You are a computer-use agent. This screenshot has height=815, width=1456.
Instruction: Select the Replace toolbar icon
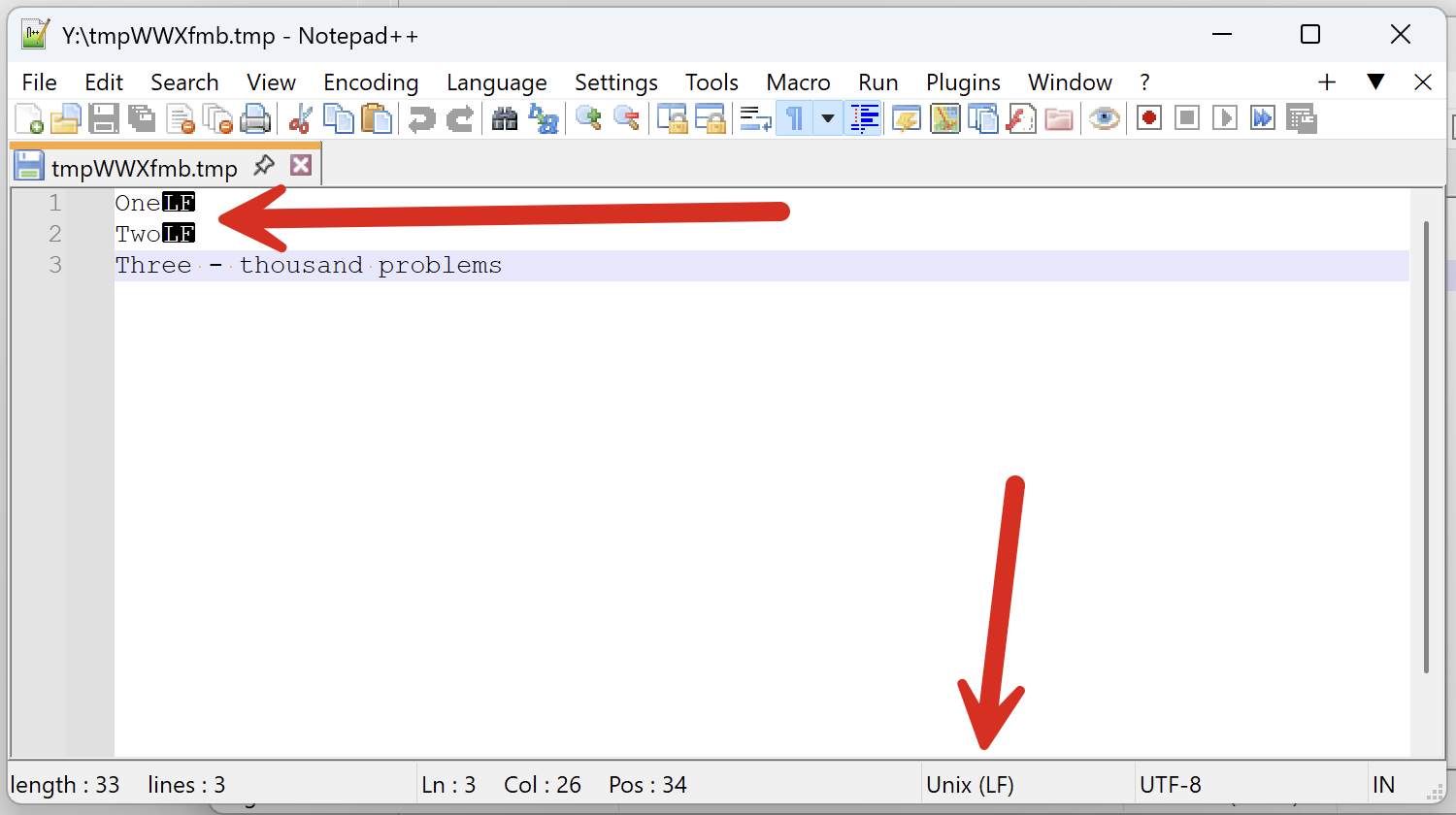544,117
